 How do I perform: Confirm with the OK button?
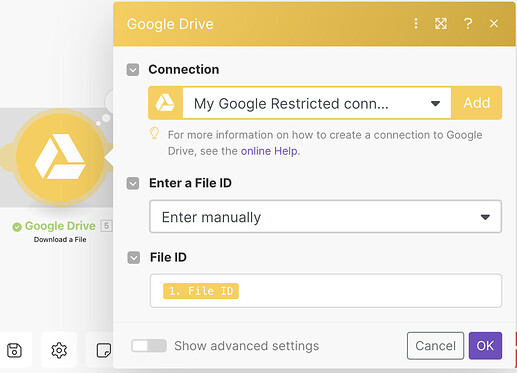(485, 346)
